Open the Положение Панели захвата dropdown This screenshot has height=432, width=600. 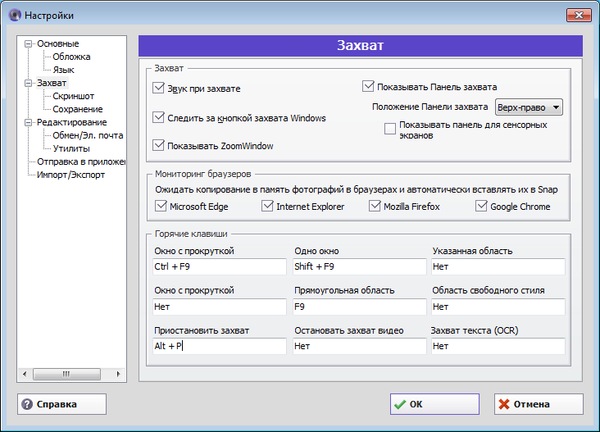tap(529, 106)
